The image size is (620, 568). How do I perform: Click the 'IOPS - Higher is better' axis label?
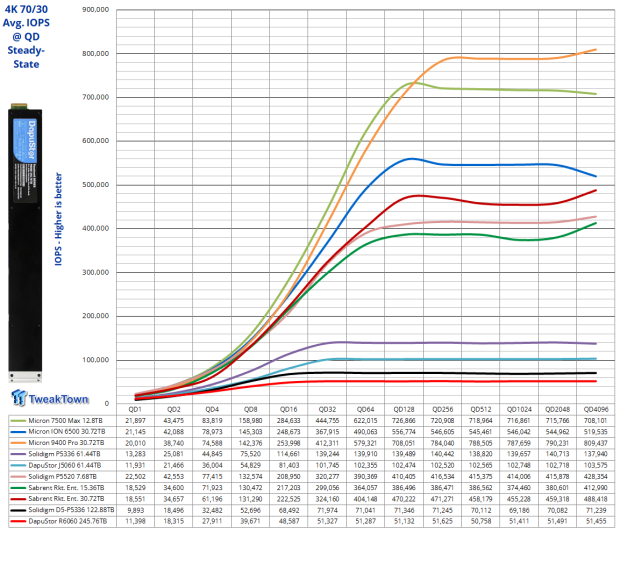(58, 219)
